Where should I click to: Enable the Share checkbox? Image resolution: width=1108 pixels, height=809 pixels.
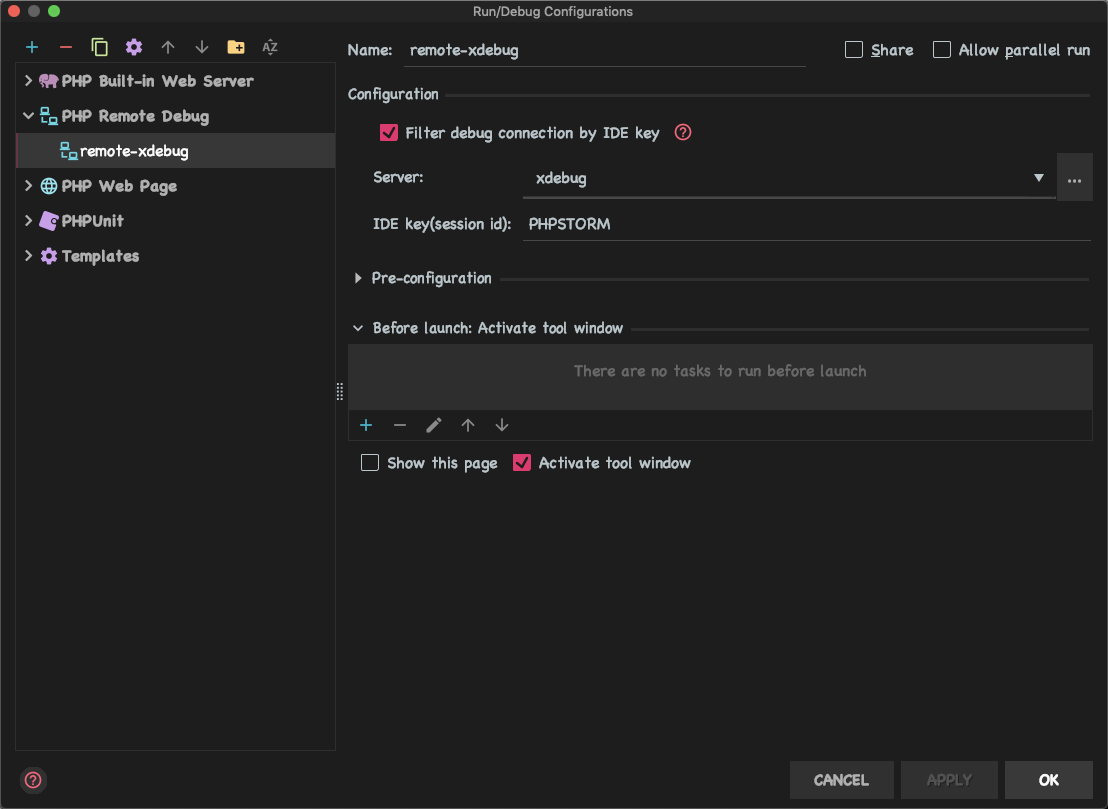(x=854, y=50)
